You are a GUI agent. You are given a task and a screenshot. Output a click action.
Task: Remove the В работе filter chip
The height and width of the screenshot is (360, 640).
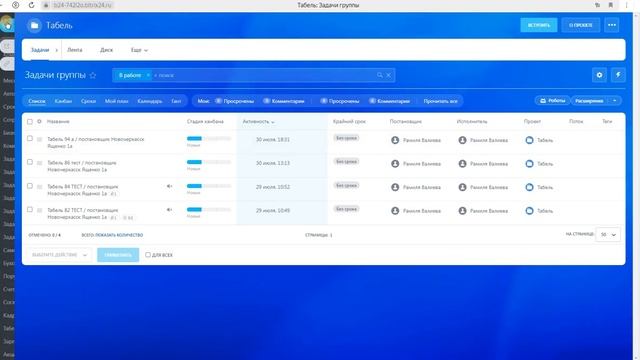point(148,75)
